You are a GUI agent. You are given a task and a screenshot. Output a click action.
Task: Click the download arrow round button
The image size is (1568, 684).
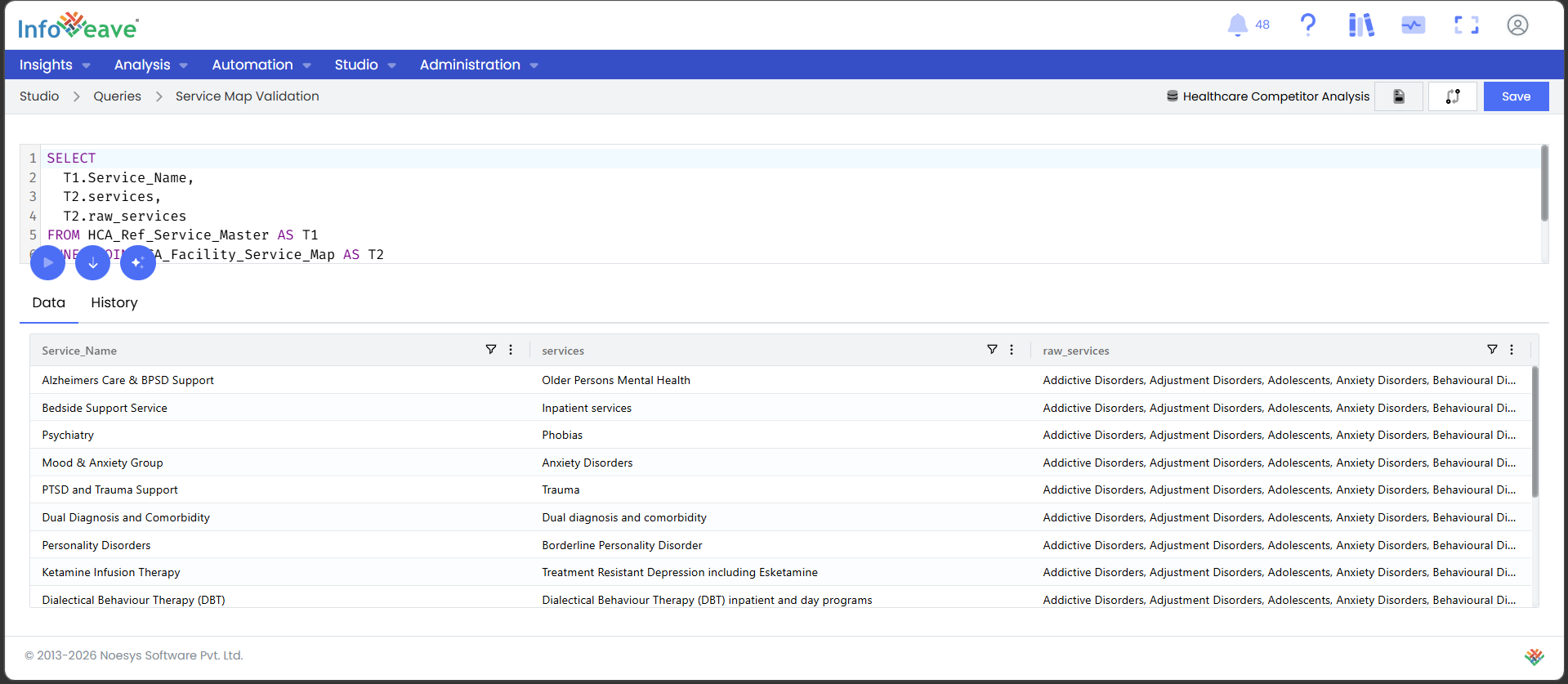pos(93,262)
